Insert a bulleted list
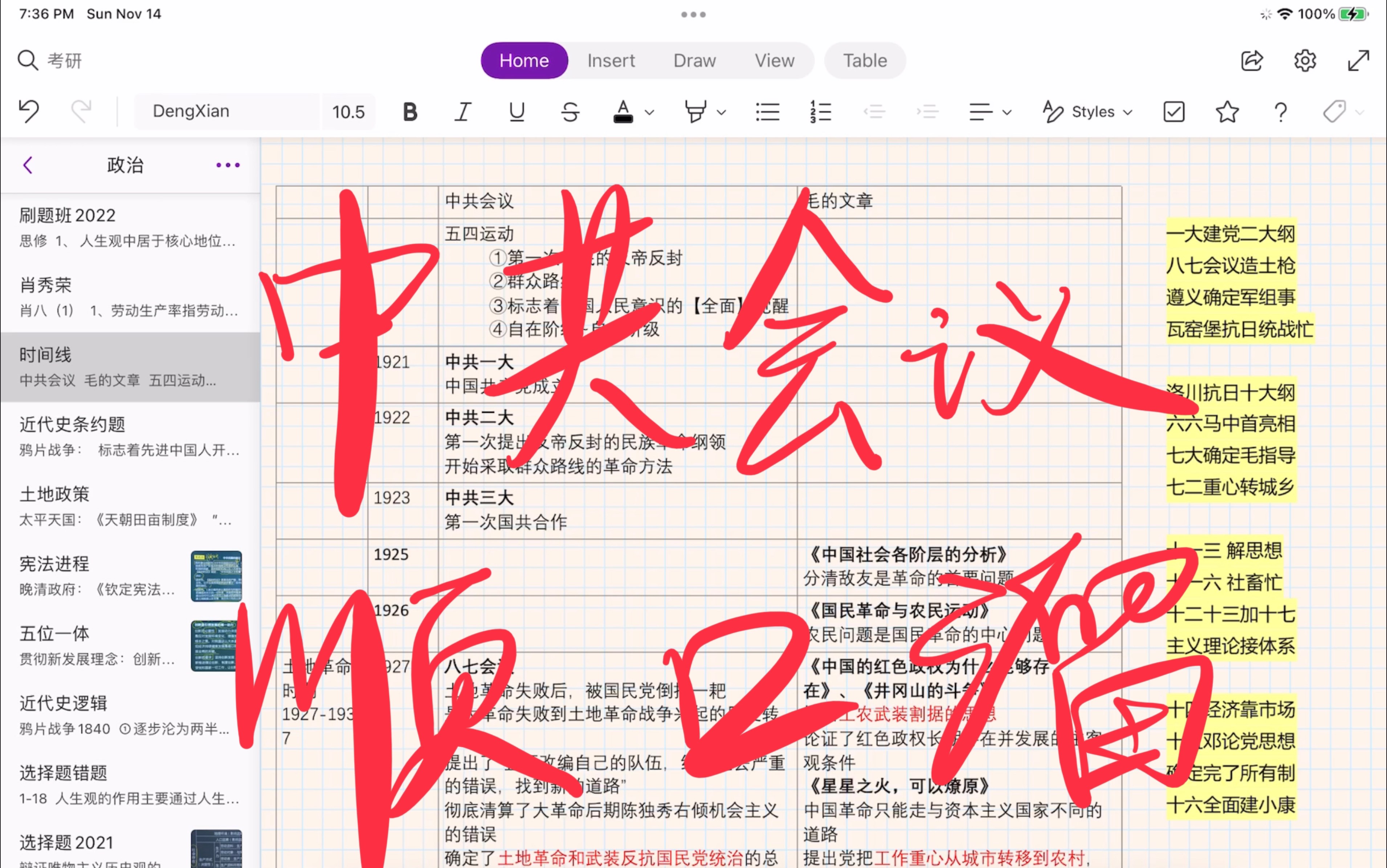Screen dimensions: 1387x868 point(768,111)
